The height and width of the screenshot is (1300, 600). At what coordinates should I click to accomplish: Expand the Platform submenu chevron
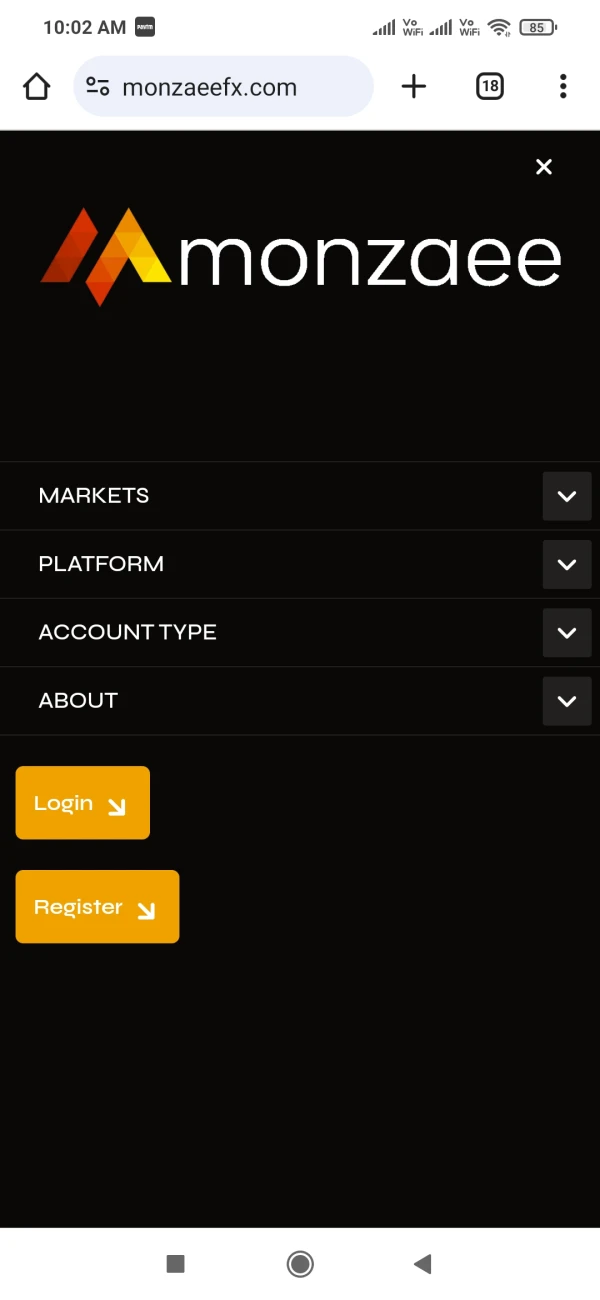coord(567,565)
